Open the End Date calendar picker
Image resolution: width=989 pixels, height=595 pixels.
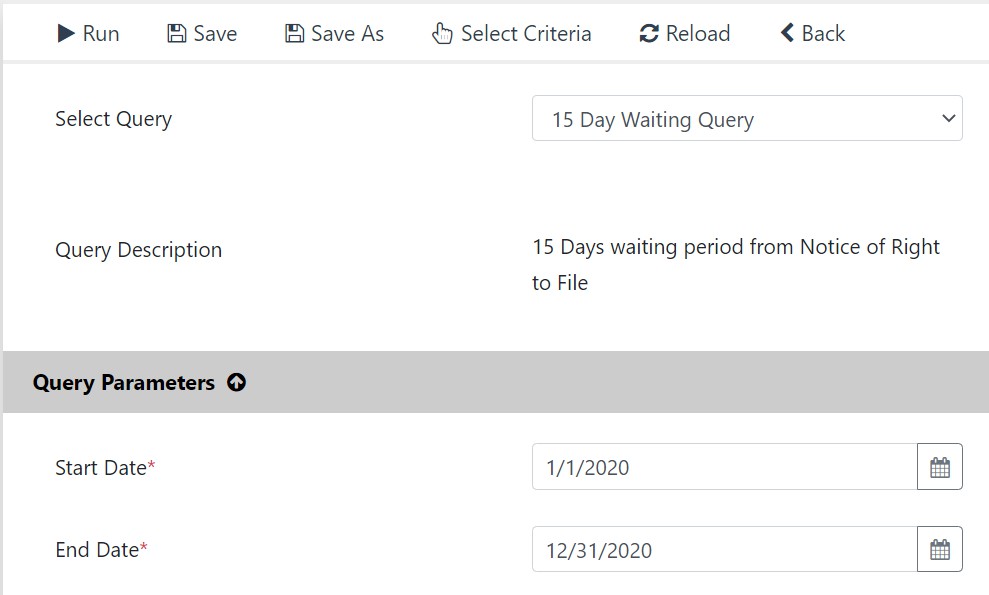(940, 550)
